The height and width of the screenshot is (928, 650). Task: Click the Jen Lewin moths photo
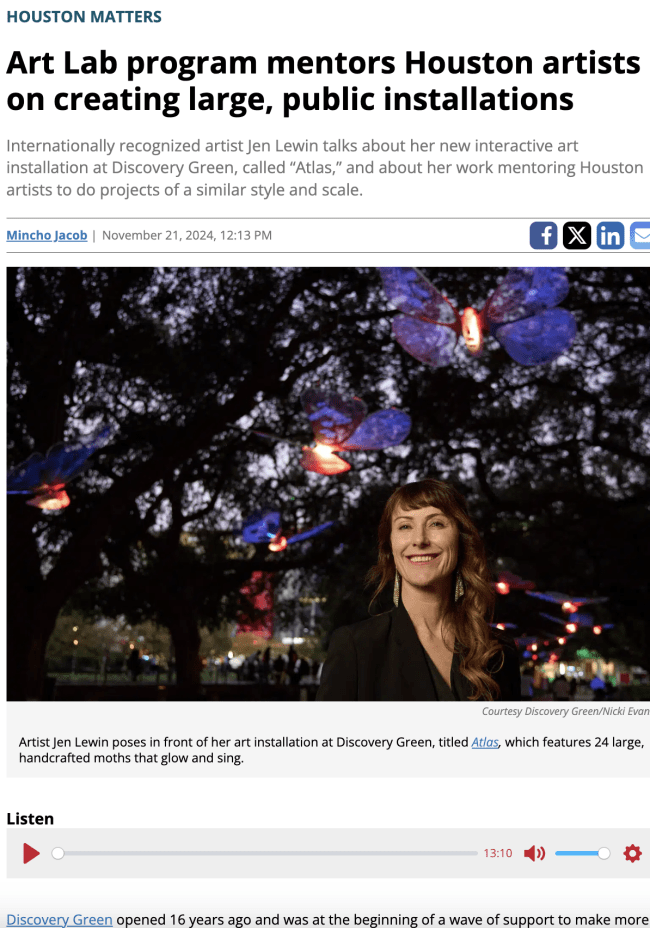(328, 484)
